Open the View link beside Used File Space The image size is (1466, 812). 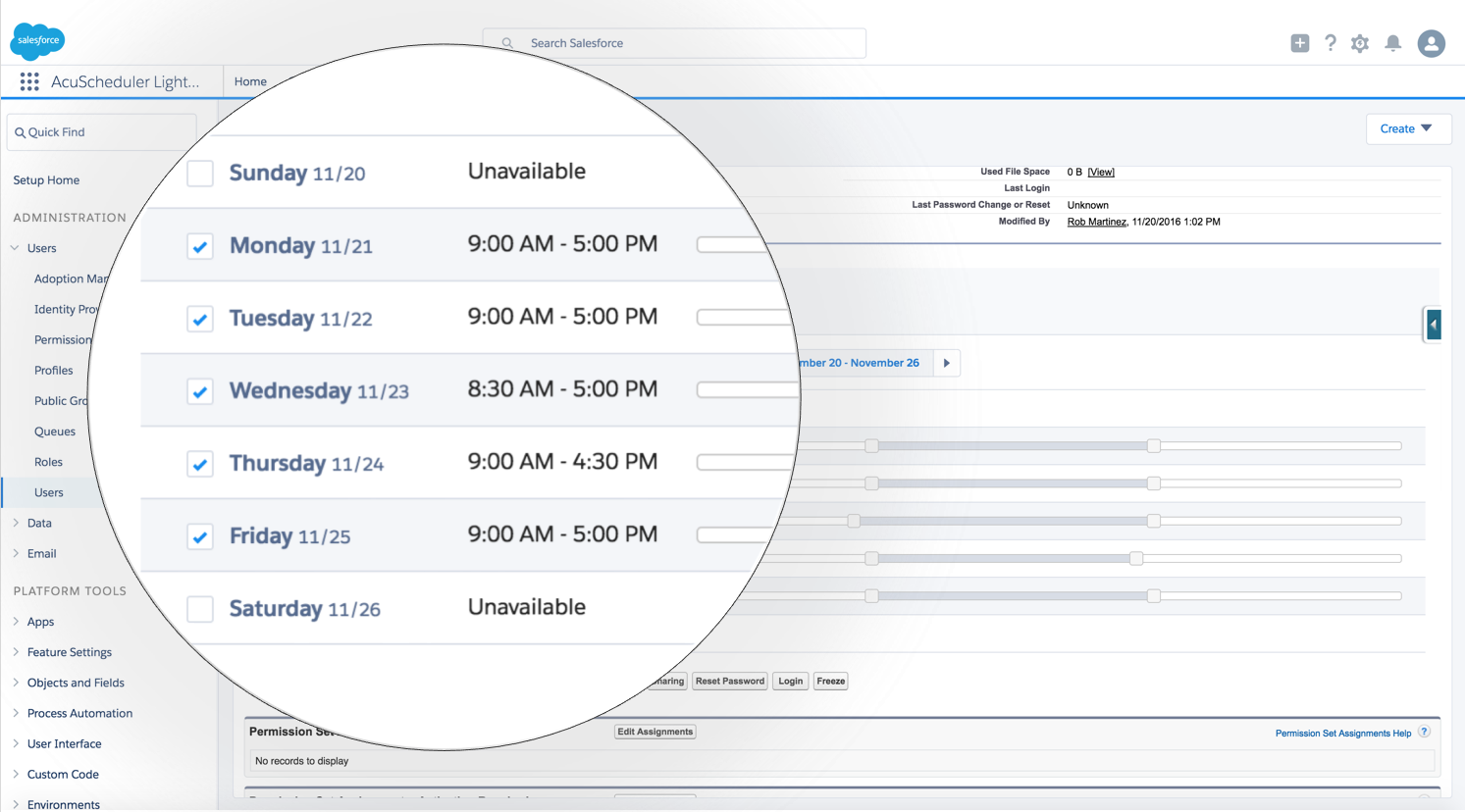coord(1101,172)
